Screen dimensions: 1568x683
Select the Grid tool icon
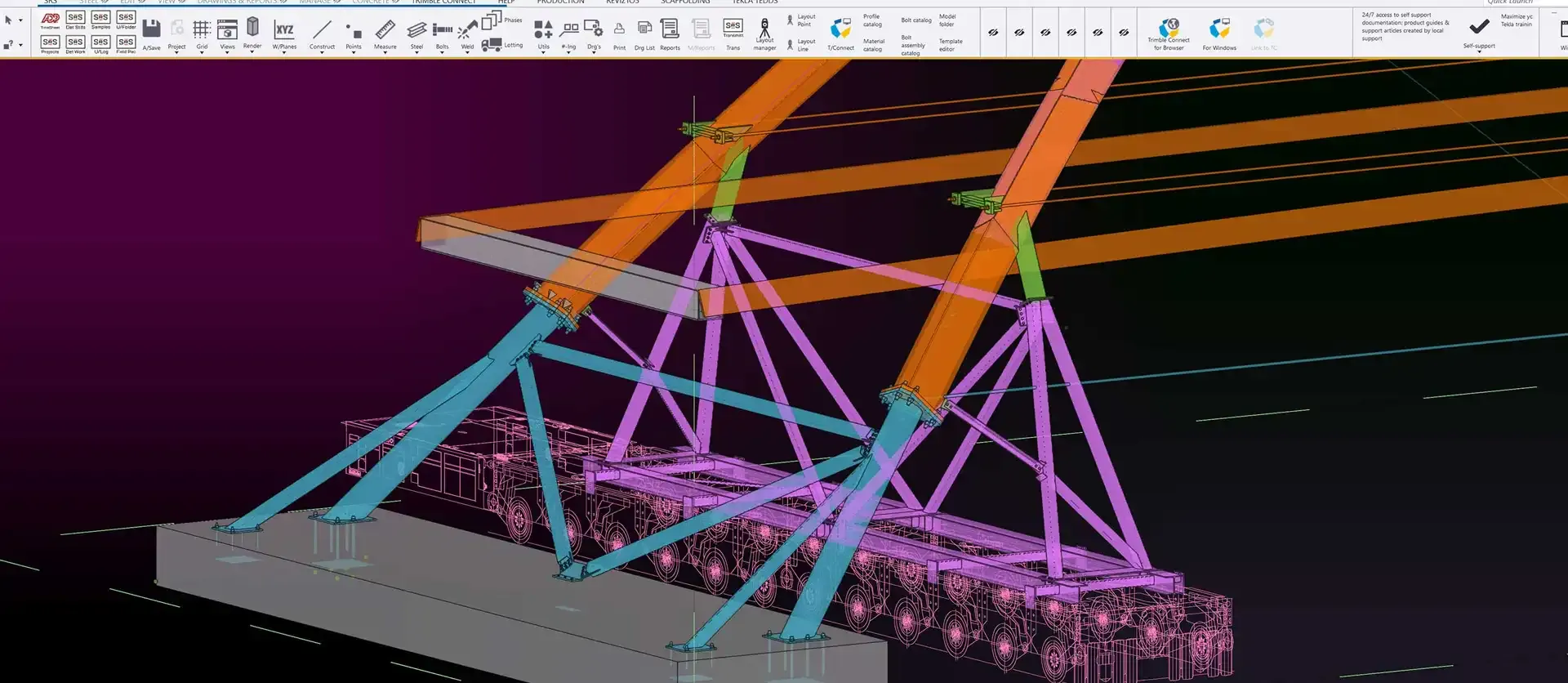pyautogui.click(x=202, y=30)
